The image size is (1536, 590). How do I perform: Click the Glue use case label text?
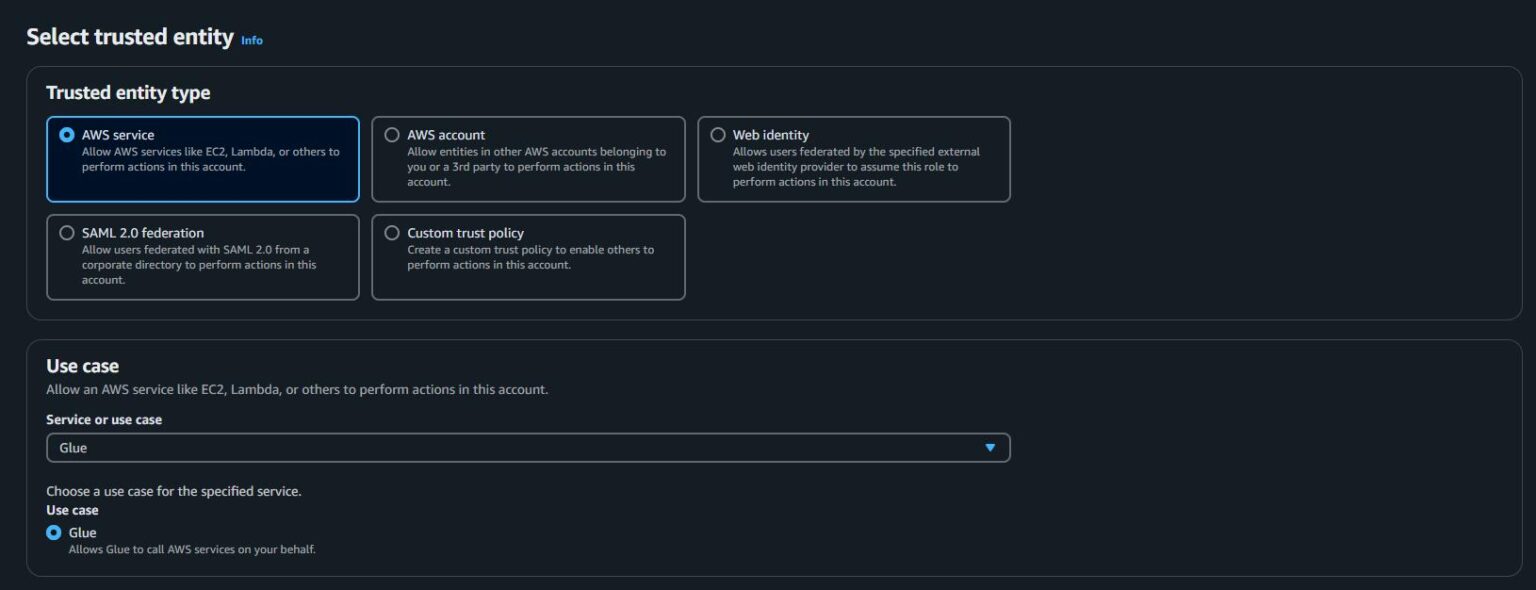(84, 532)
